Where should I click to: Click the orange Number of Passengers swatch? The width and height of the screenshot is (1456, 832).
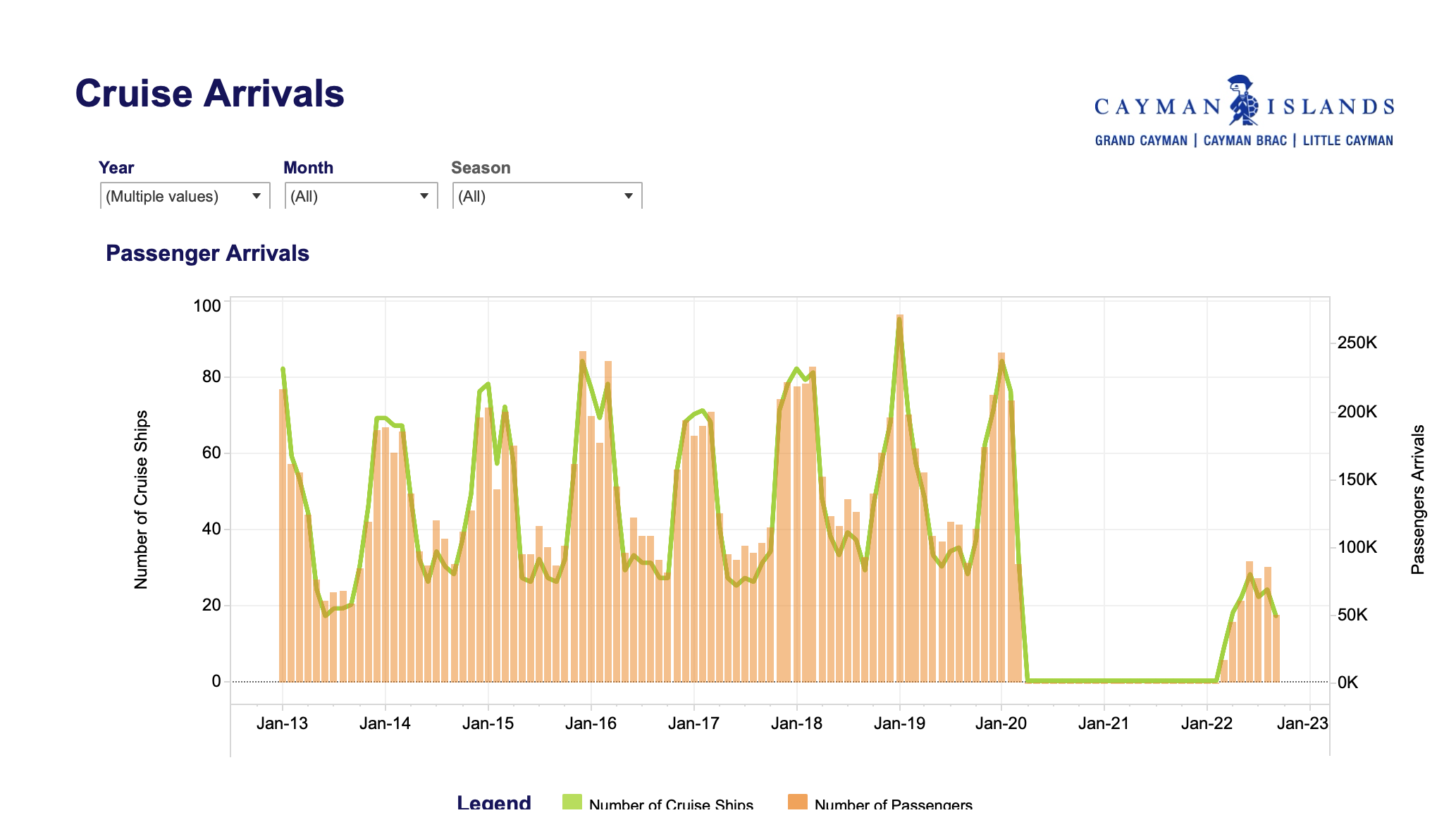coord(798,802)
